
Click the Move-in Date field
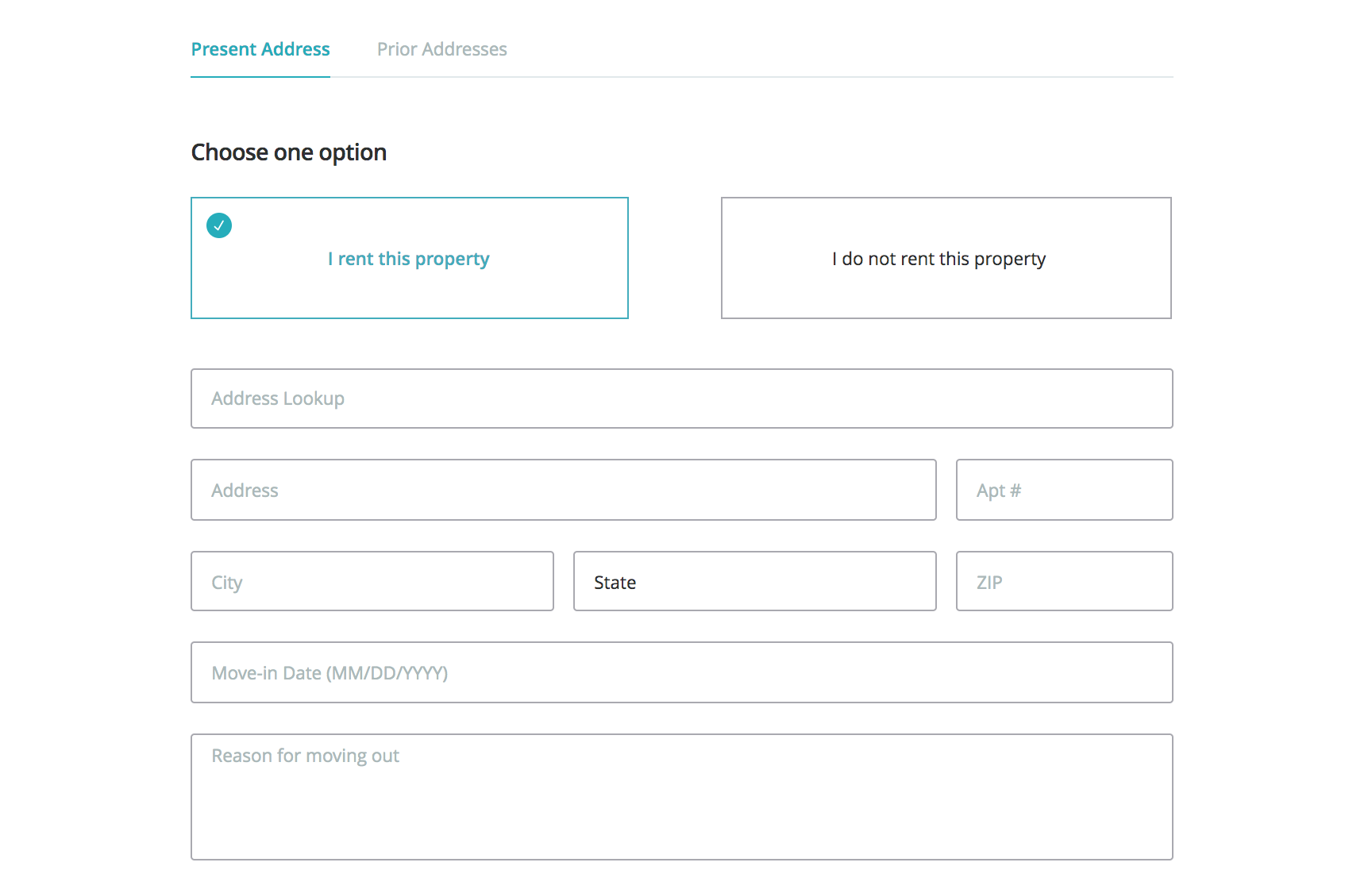tap(681, 672)
